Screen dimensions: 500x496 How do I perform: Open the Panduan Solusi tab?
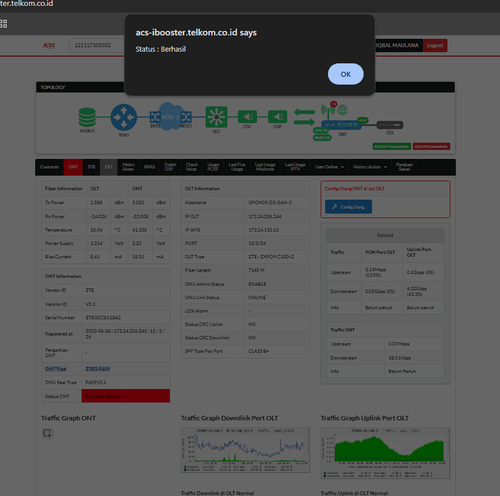pos(404,167)
